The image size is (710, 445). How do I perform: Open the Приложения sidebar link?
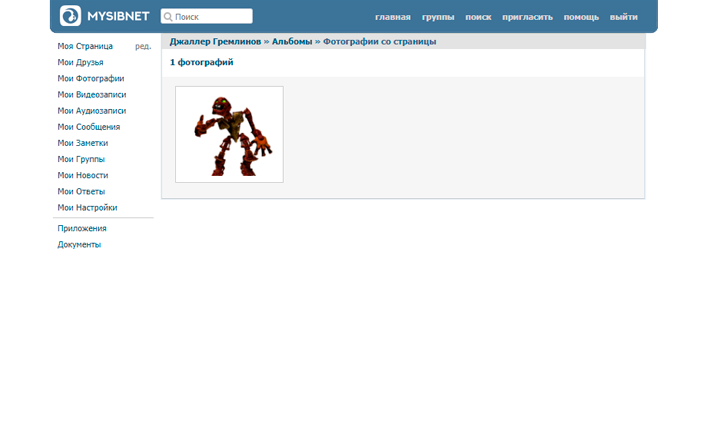[x=82, y=228]
